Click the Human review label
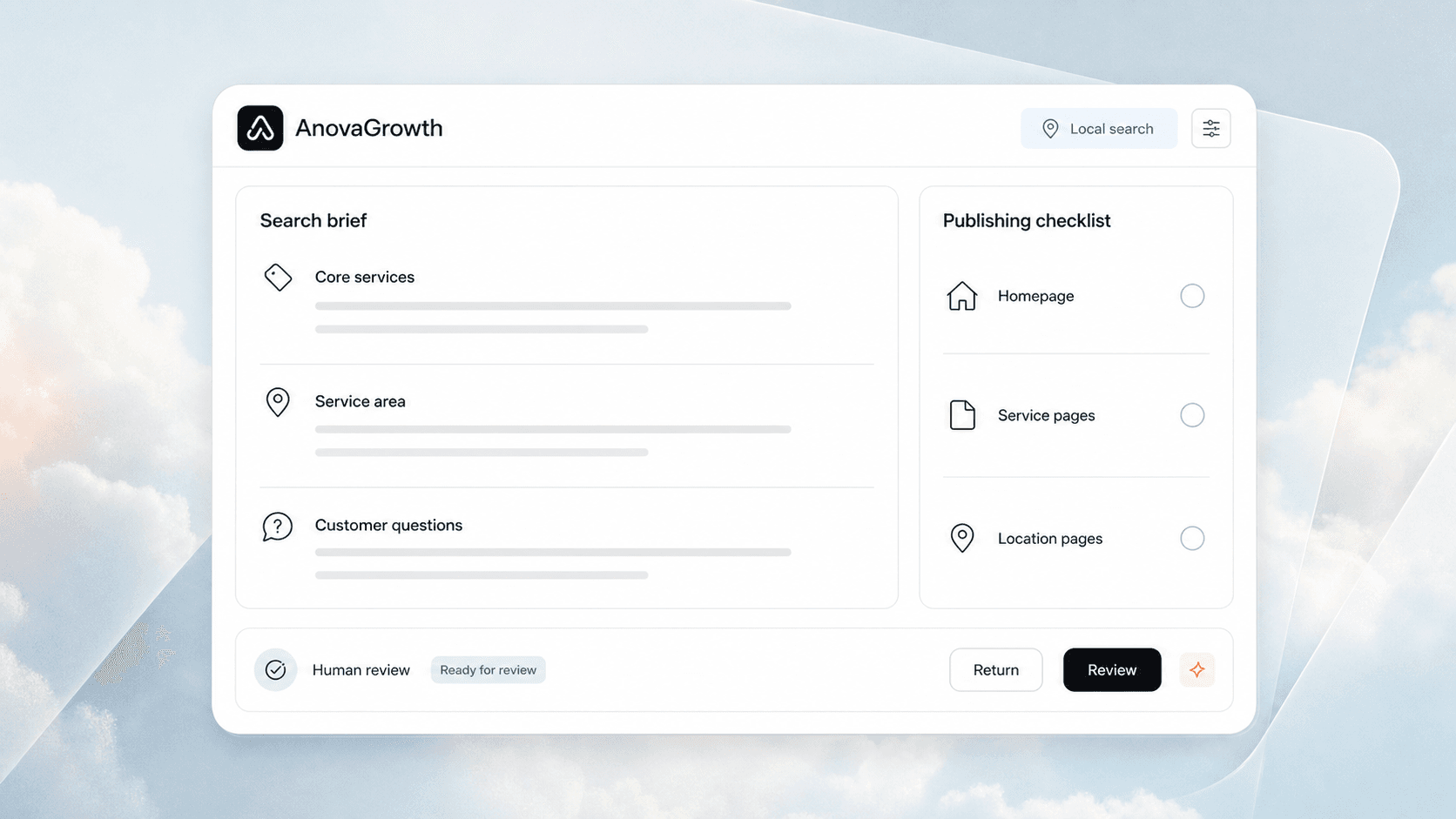Viewport: 1456px width, 819px height. click(x=361, y=670)
